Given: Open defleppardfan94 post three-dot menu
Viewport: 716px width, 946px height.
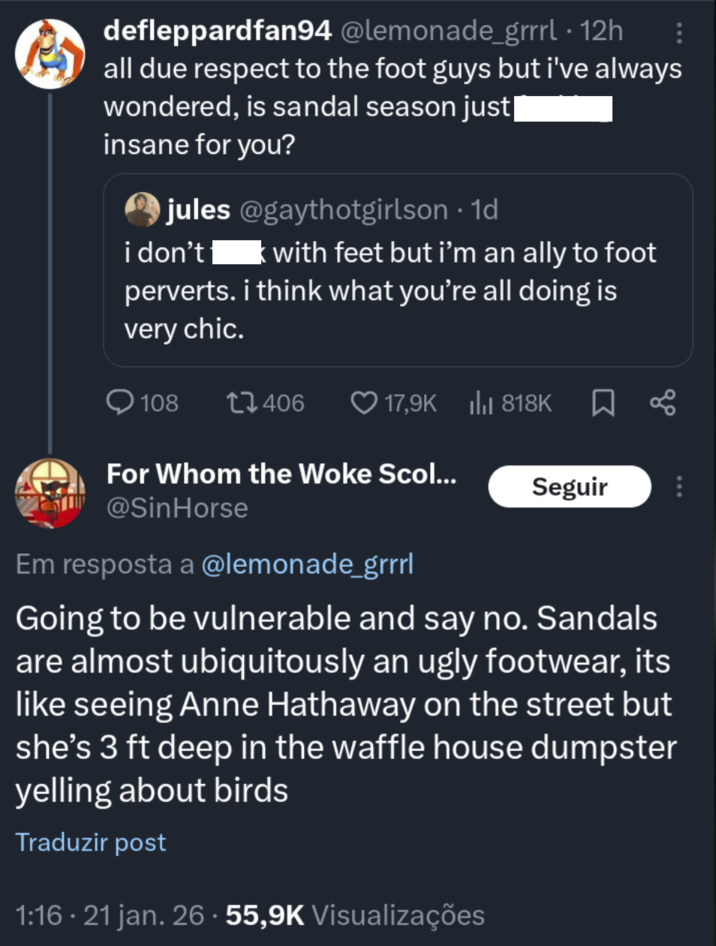Looking at the screenshot, I should point(680,33).
